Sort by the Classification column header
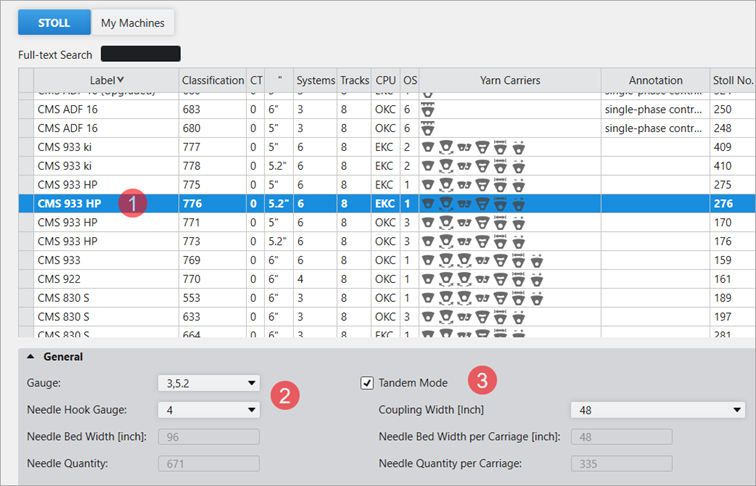Viewport: 756px width, 486px height. coord(212,80)
